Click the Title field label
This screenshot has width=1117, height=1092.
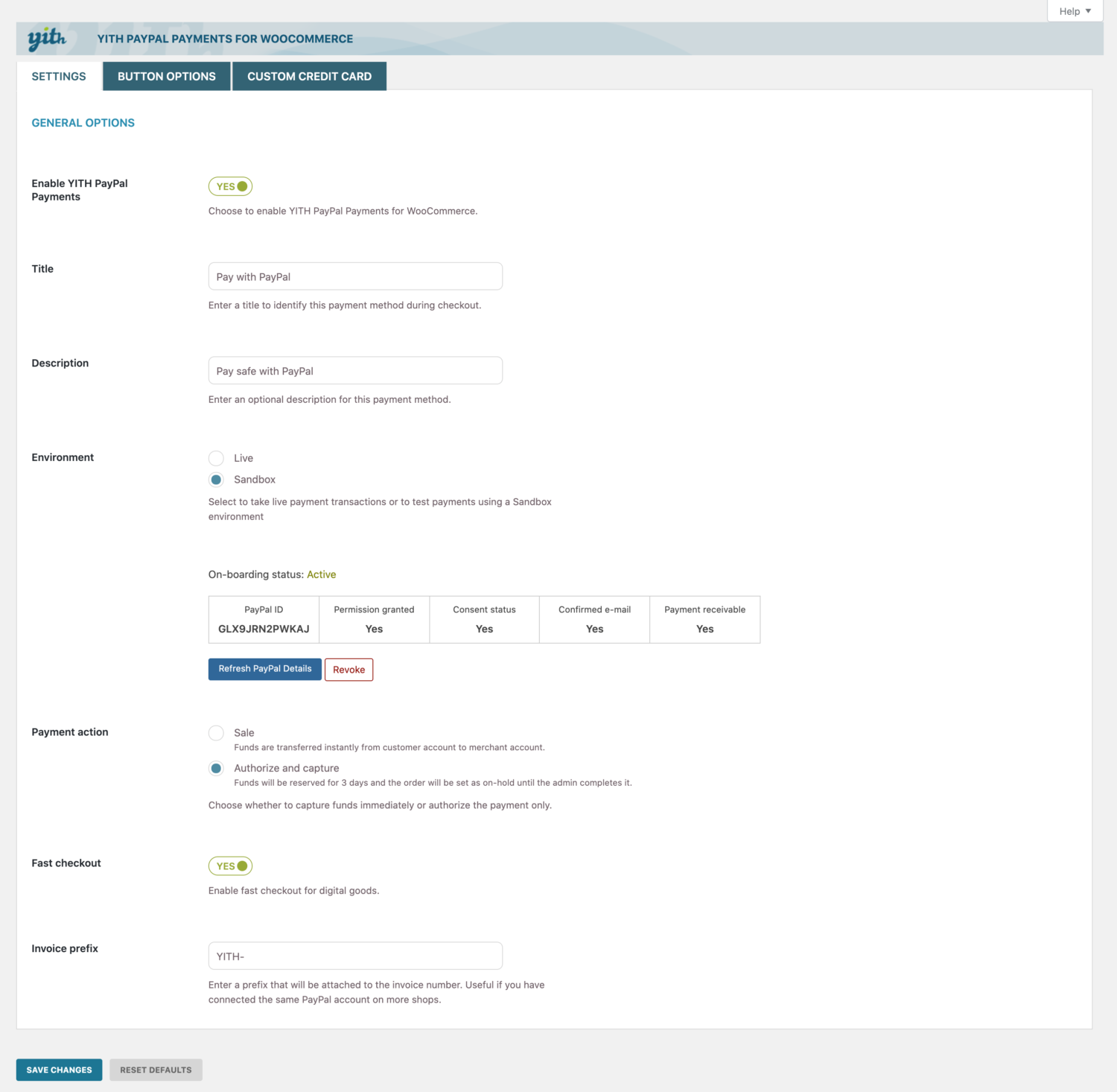point(42,269)
